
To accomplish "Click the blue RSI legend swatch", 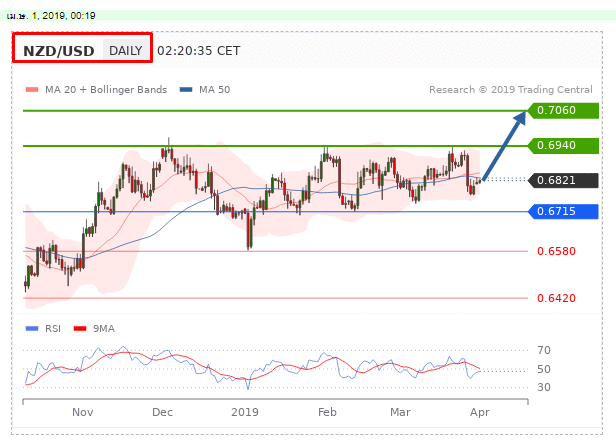I will tap(32, 328).
